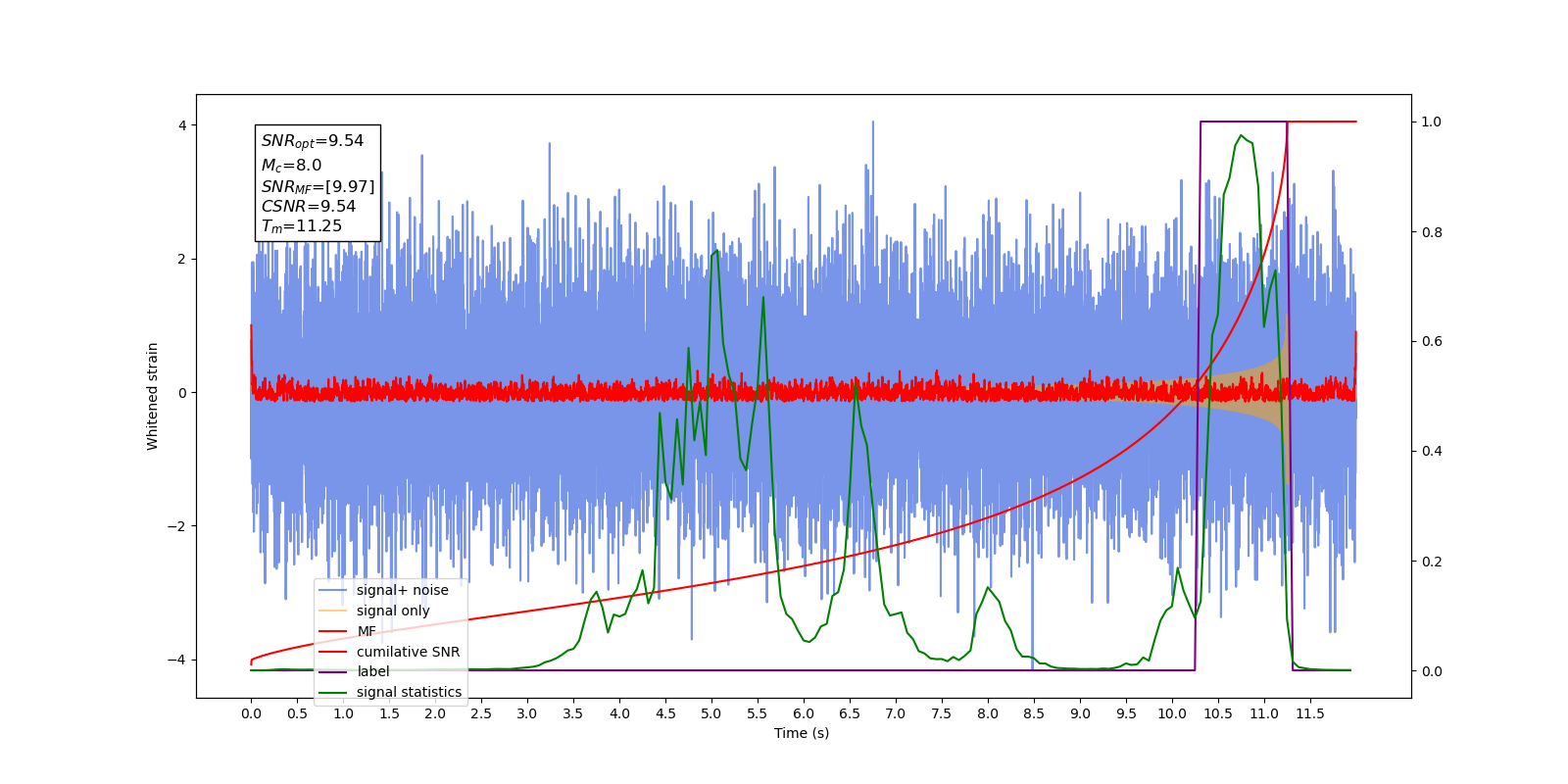Click the left y-axis tick label 2
The height and width of the screenshot is (784, 1568).
[182, 259]
